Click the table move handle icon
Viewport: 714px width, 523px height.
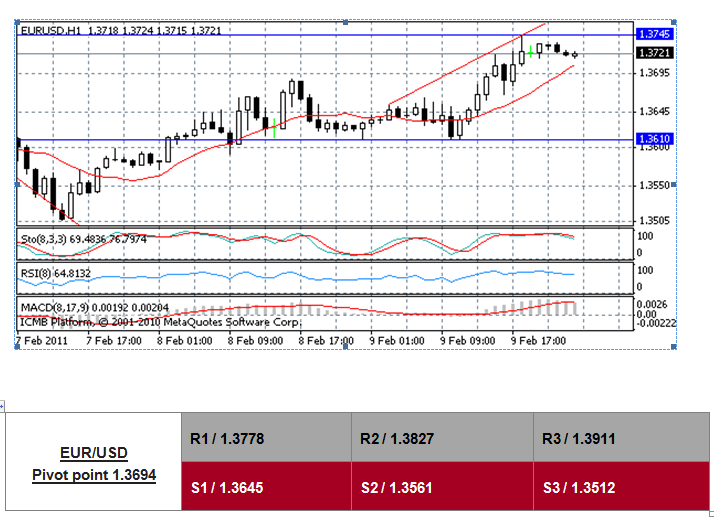coord(2,405)
